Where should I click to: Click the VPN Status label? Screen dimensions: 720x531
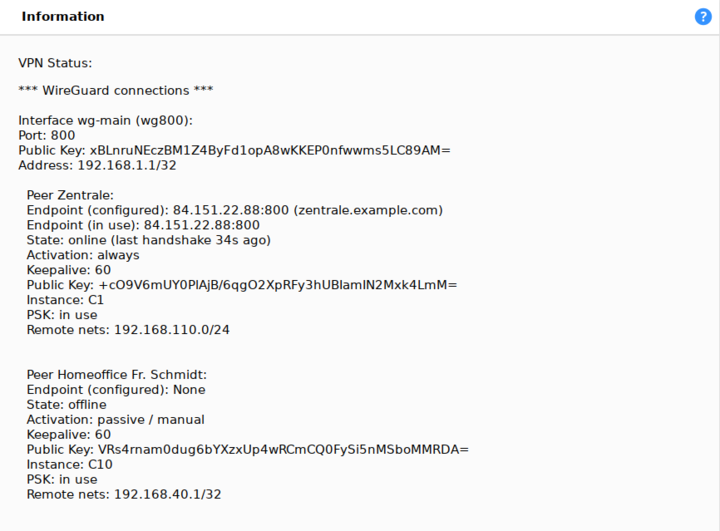[x=55, y=63]
